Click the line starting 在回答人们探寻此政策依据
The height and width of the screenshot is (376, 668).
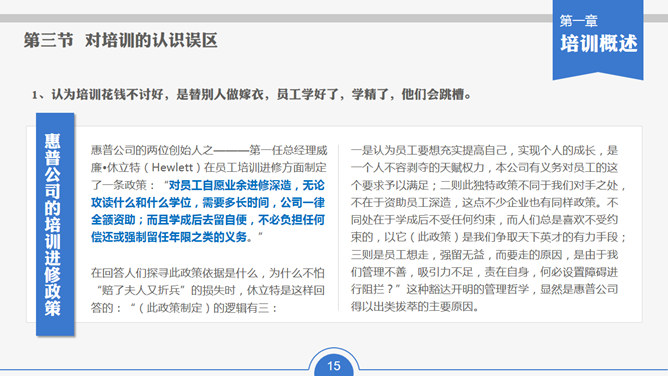pyautogui.click(x=207, y=273)
